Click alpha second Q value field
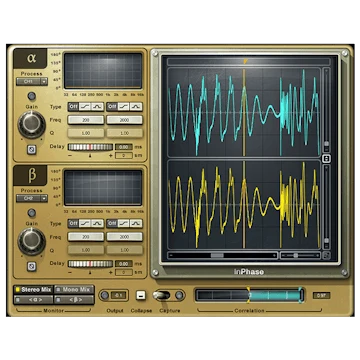The image size is (360, 360). [x=124, y=133]
